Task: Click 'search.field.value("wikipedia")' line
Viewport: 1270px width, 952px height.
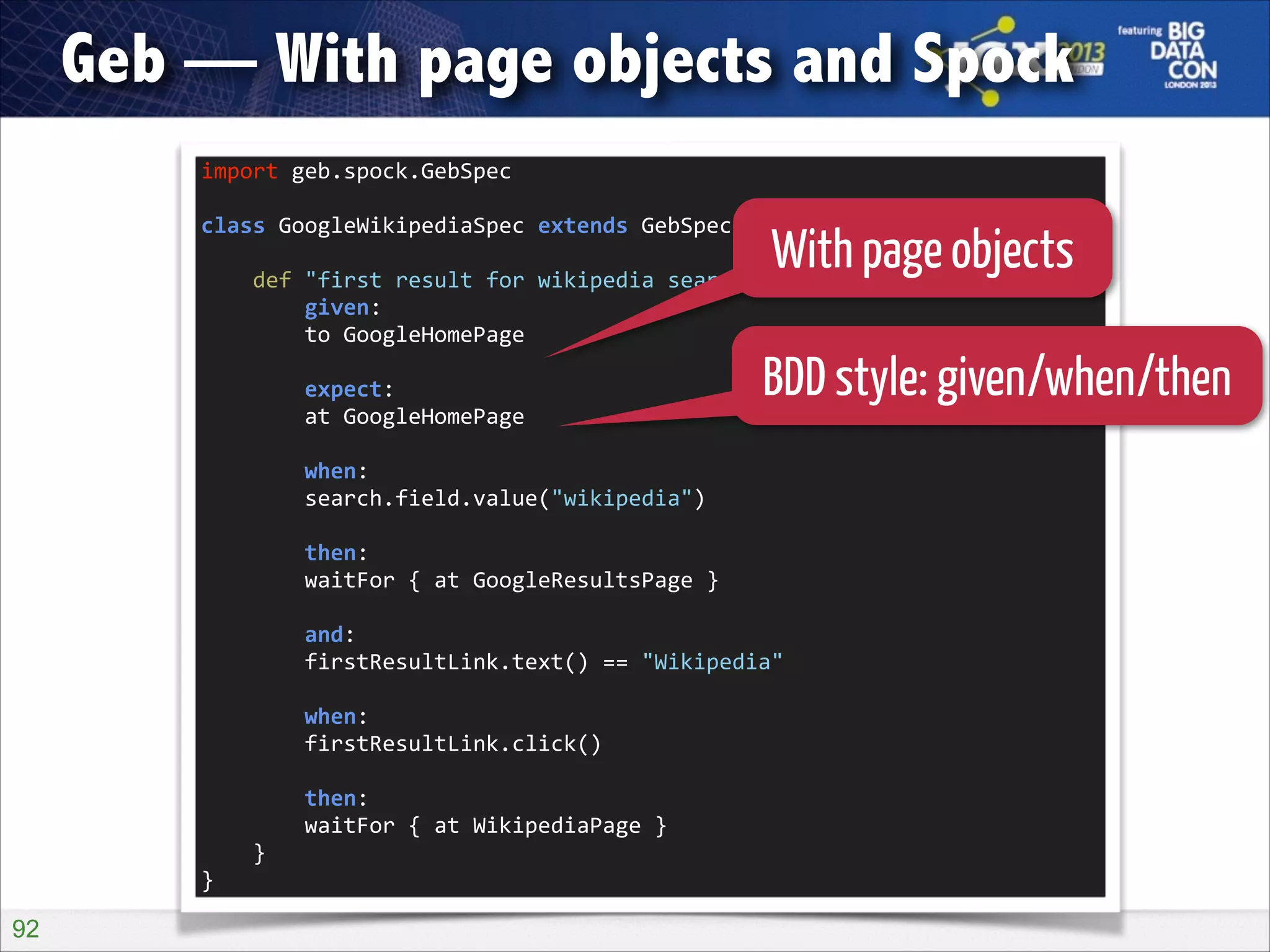Action: (505, 498)
